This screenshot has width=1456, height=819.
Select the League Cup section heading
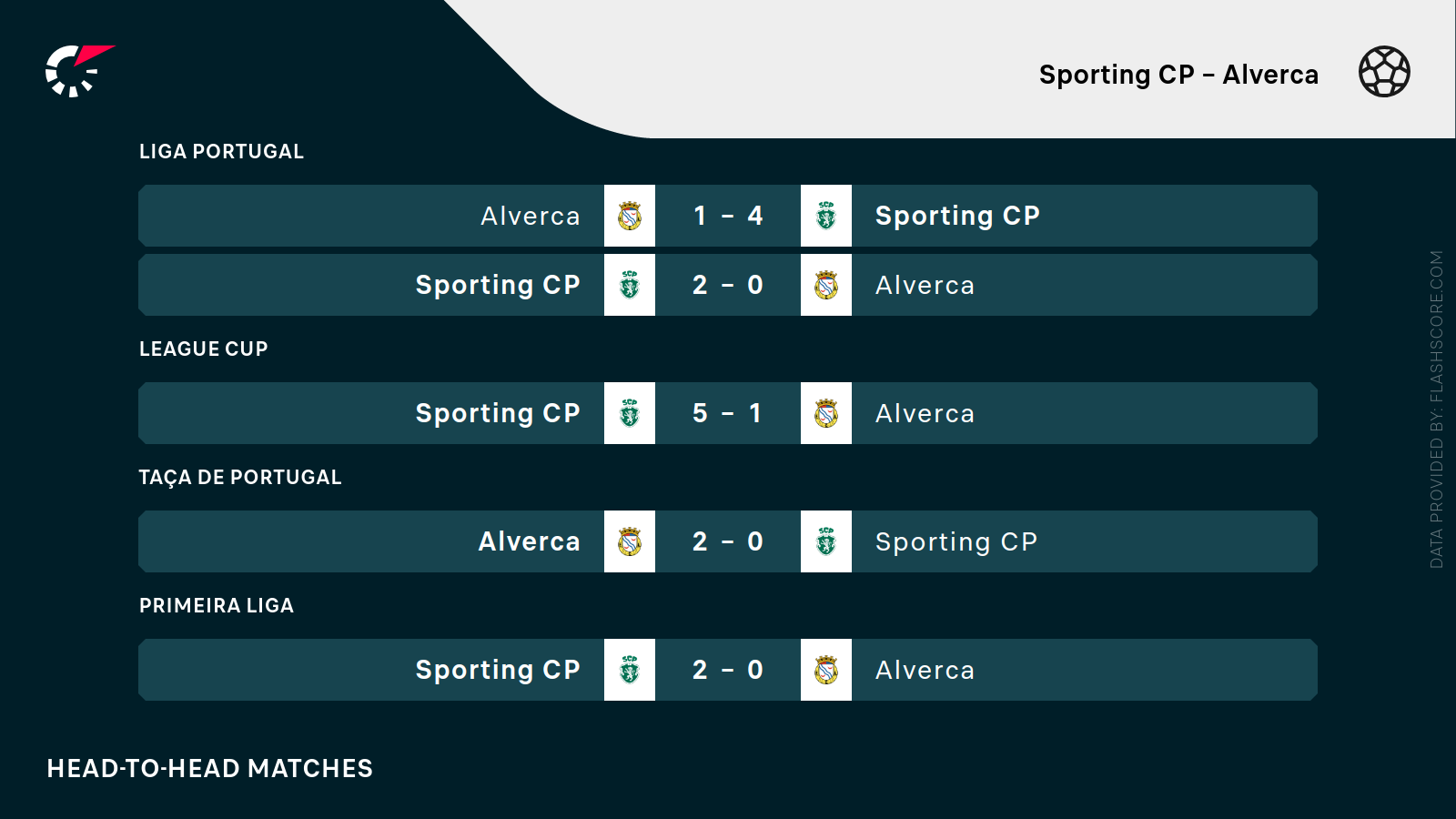coord(203,349)
